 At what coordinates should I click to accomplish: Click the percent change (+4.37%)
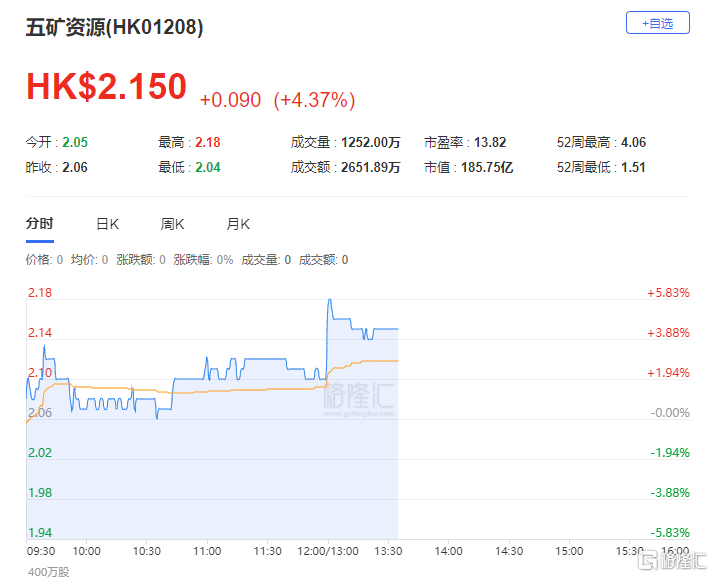314,100
